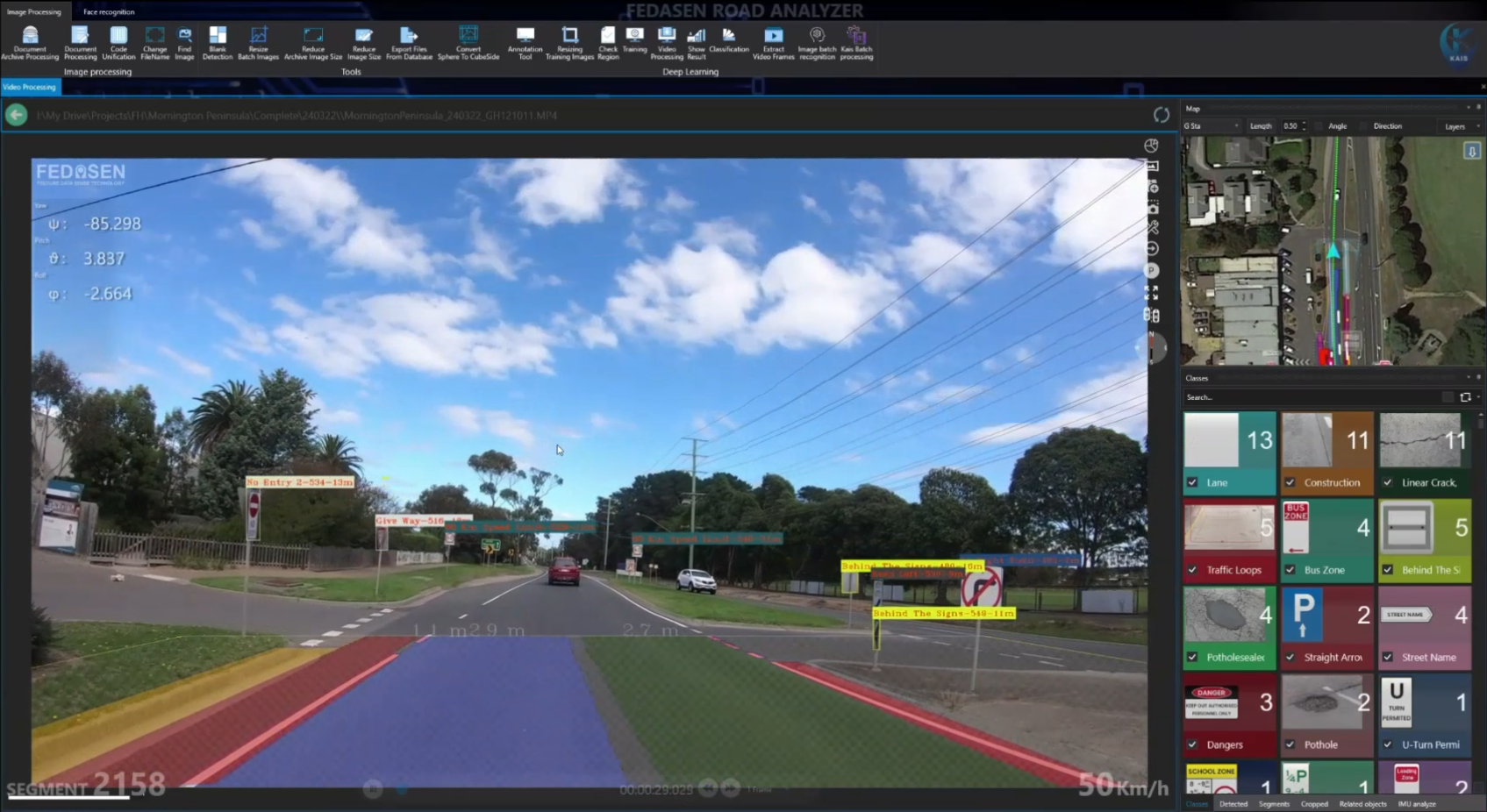Click Blank Detection in the toolbar
The image size is (1487, 812).
217,41
